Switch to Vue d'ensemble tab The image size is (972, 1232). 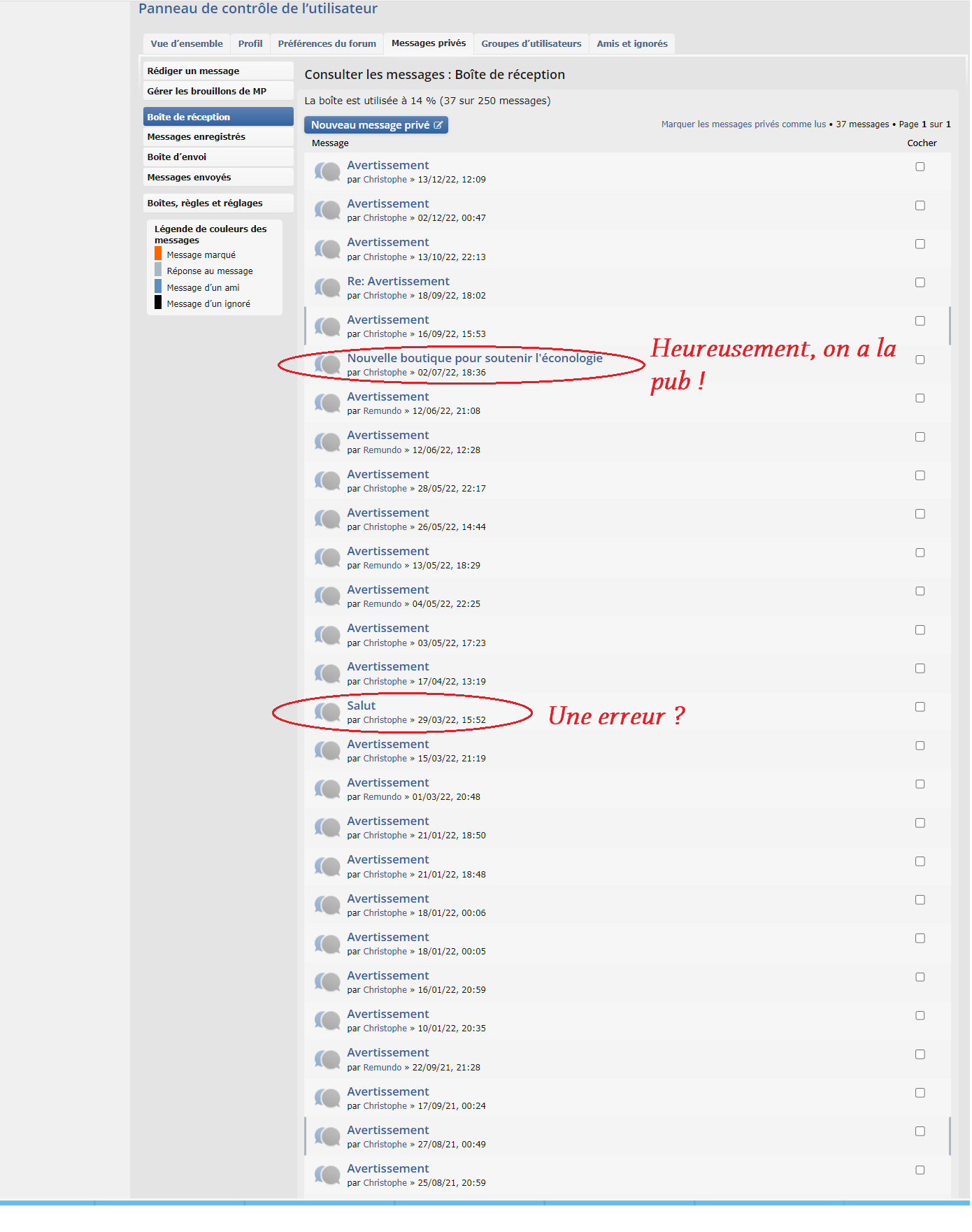tap(187, 43)
